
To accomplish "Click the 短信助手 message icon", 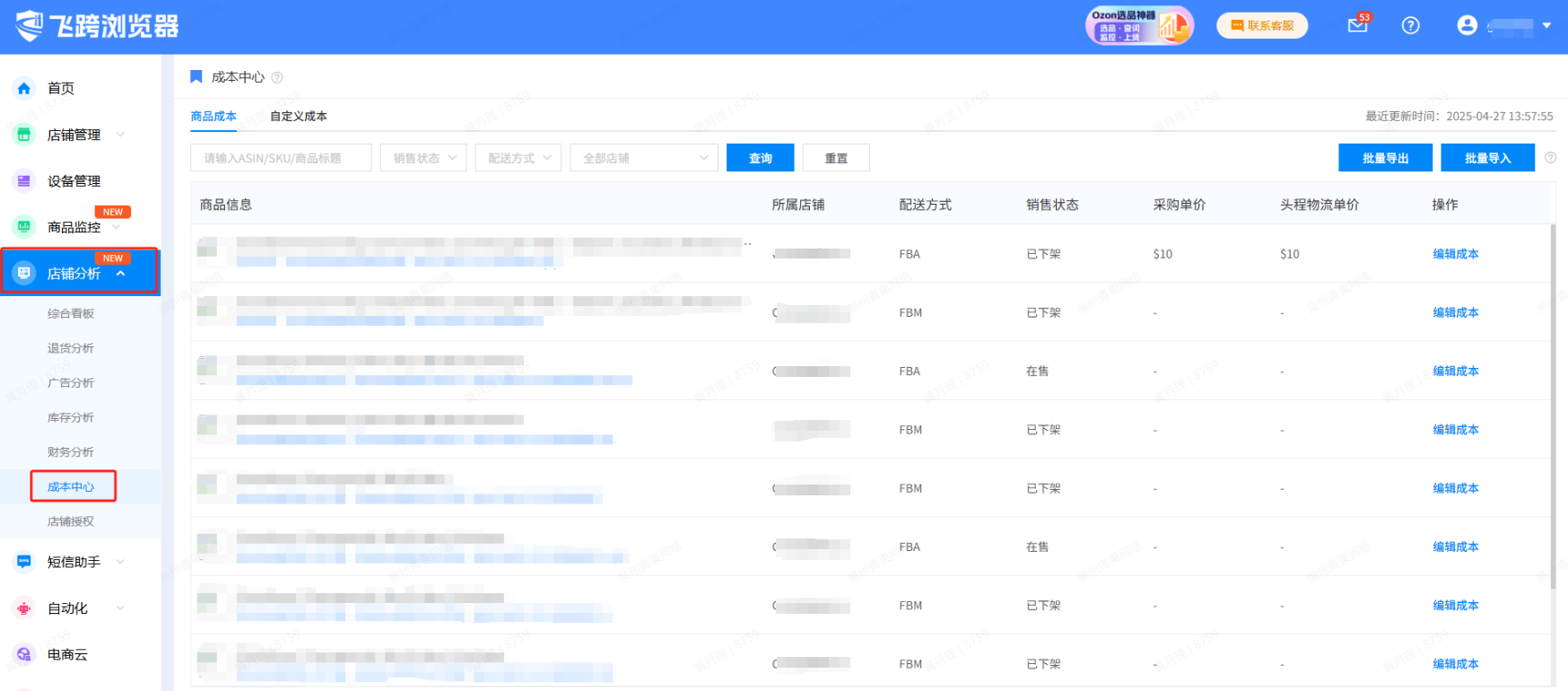I will (x=24, y=562).
